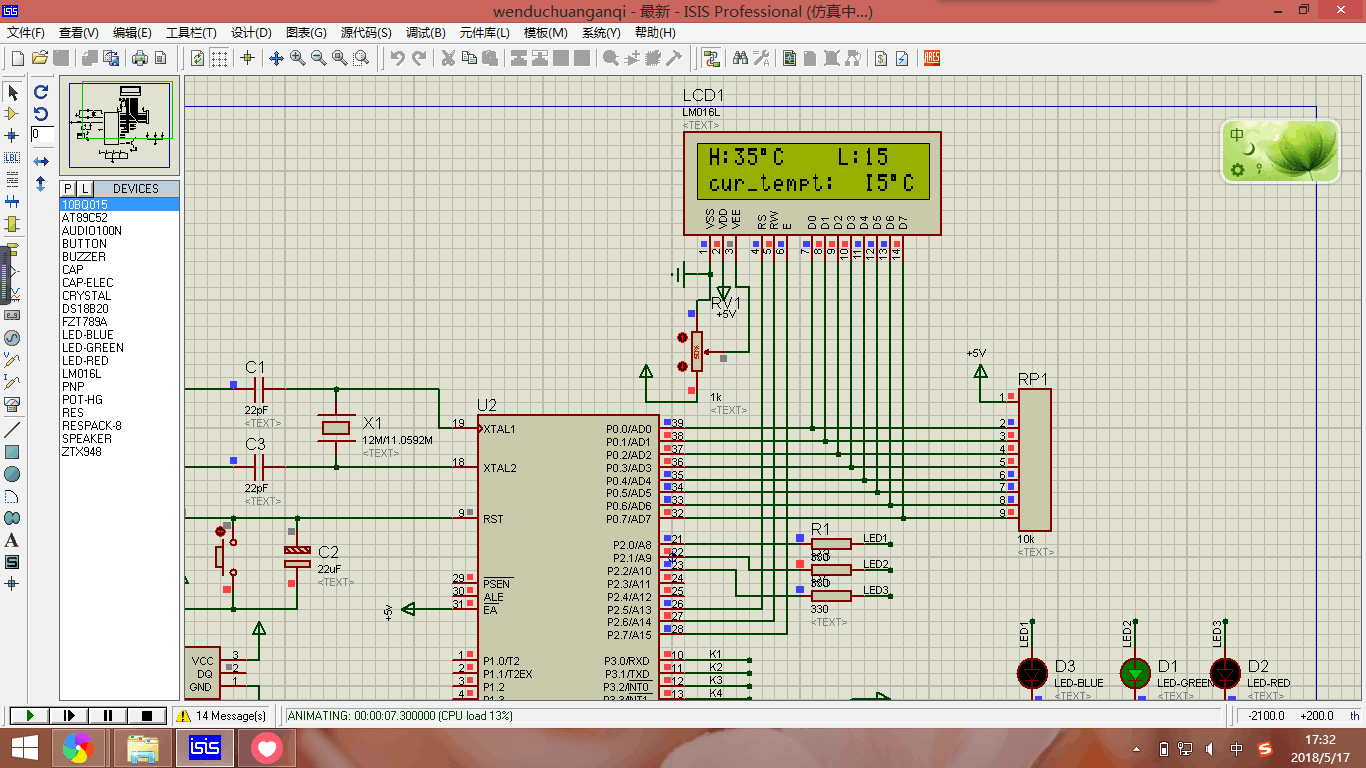
Task: Open the design explorer icon
Action: point(789,58)
